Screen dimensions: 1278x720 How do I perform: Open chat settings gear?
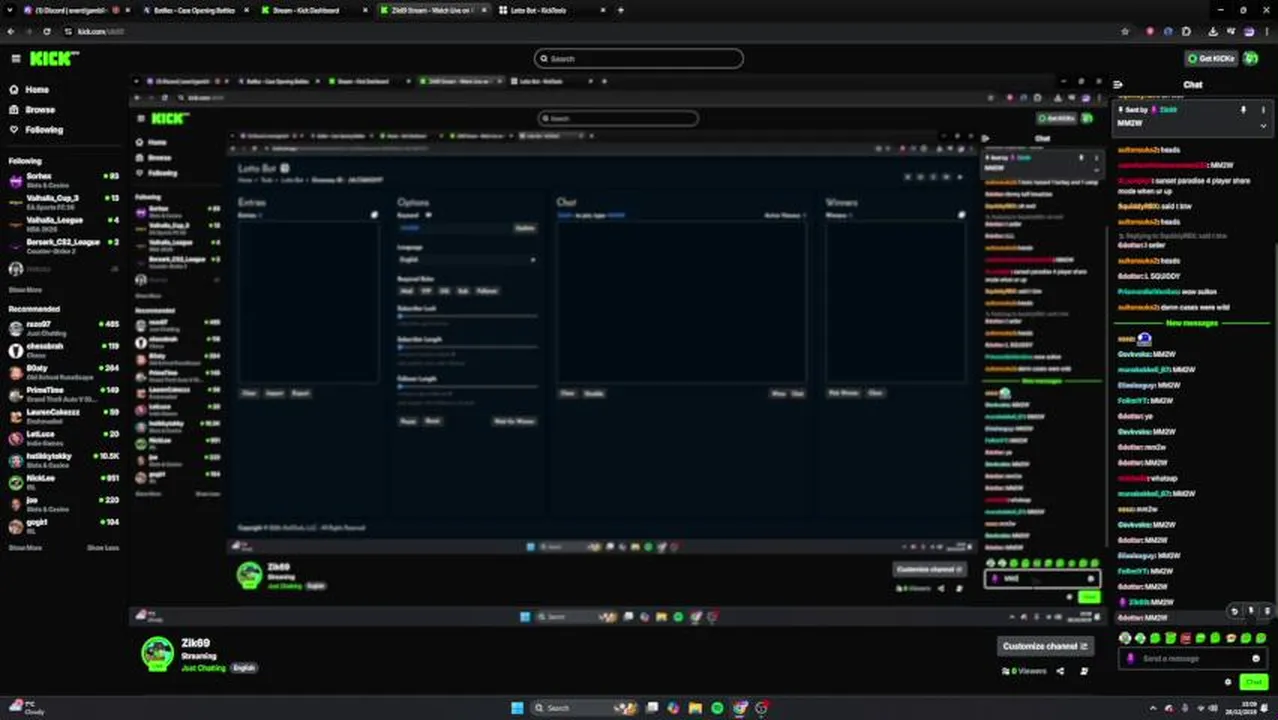point(1228,682)
